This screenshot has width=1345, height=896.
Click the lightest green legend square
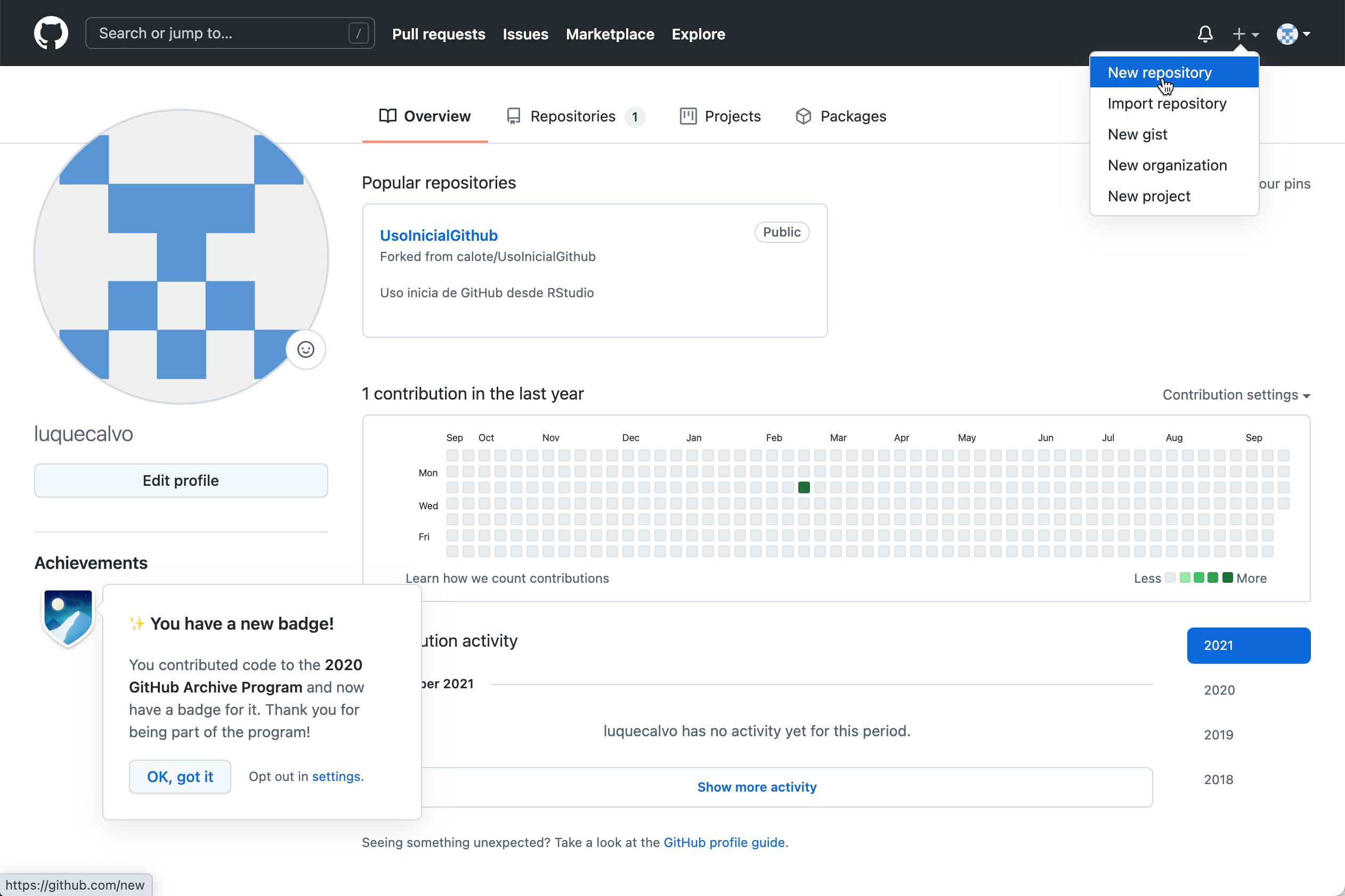coord(1185,578)
